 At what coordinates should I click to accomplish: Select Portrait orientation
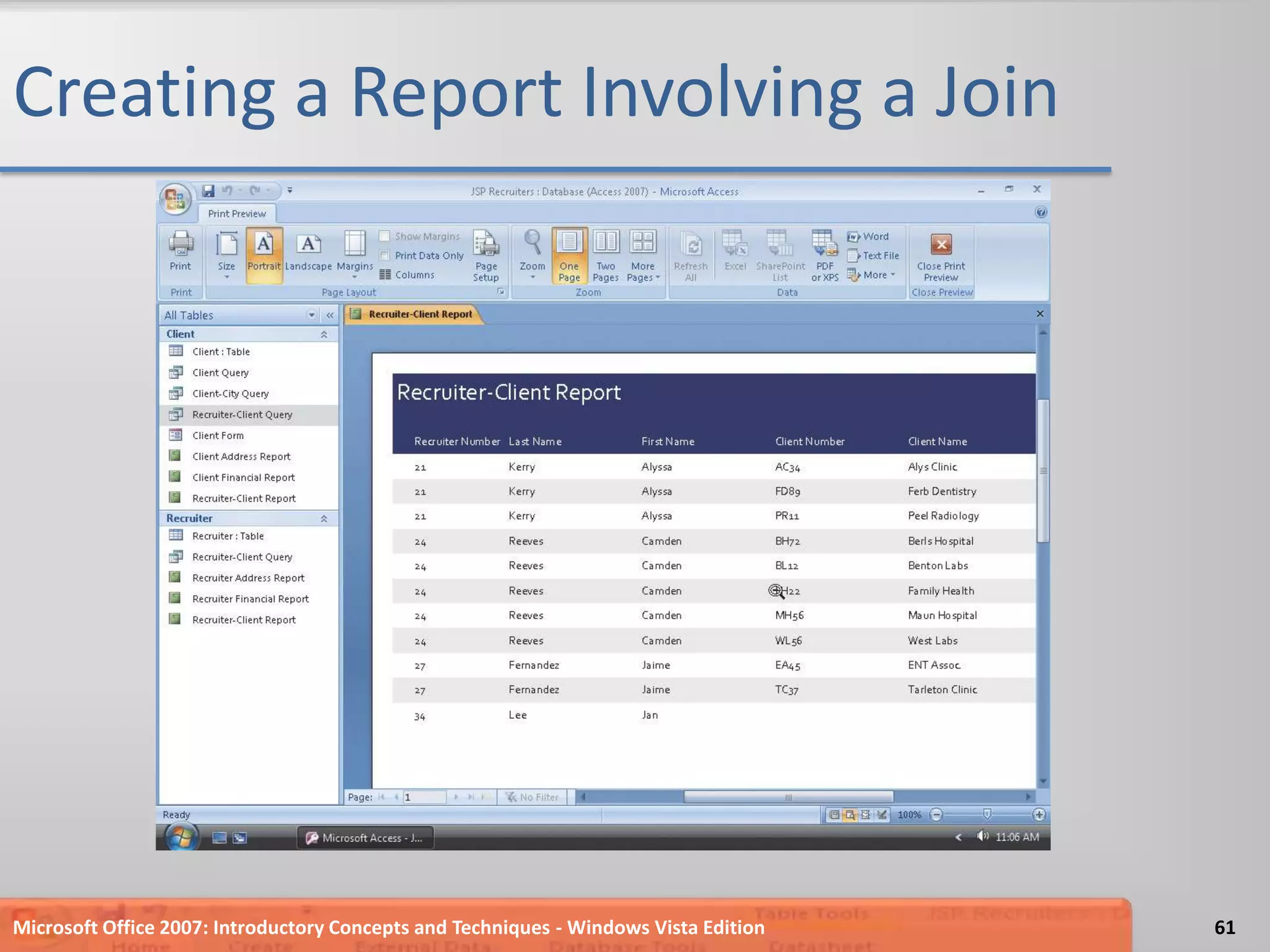coord(264,255)
